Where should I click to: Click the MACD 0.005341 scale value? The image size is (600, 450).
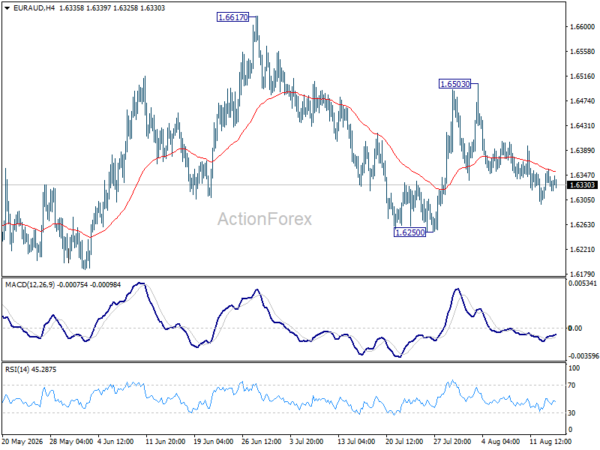click(x=582, y=284)
